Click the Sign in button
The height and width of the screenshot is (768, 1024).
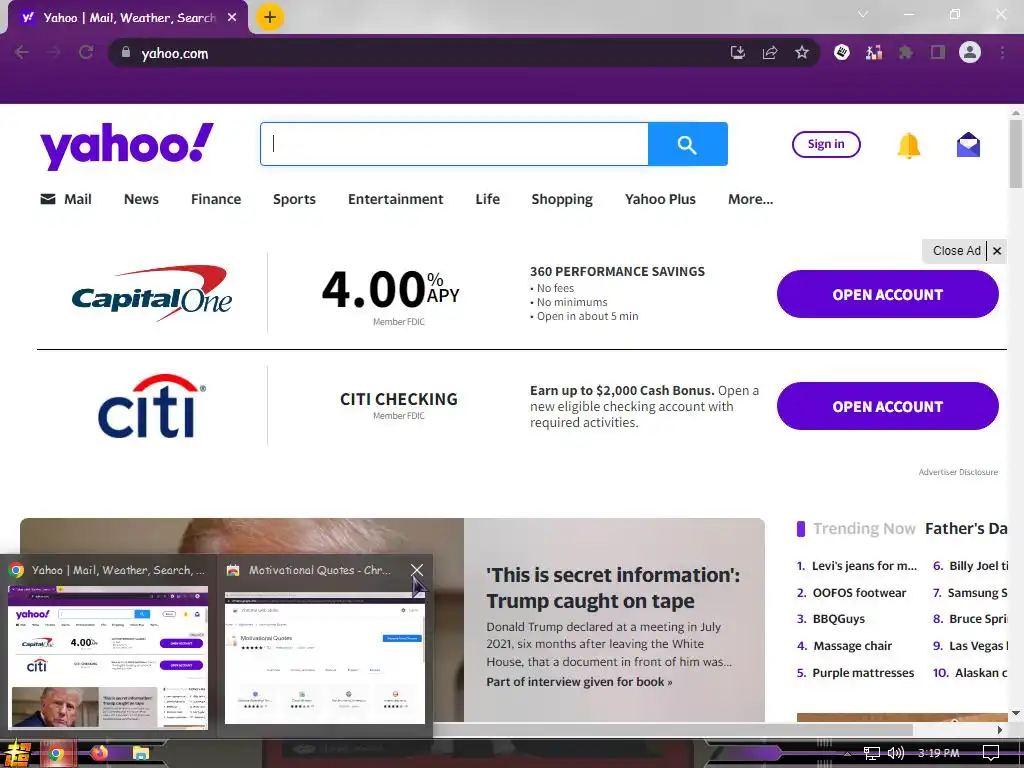point(826,144)
